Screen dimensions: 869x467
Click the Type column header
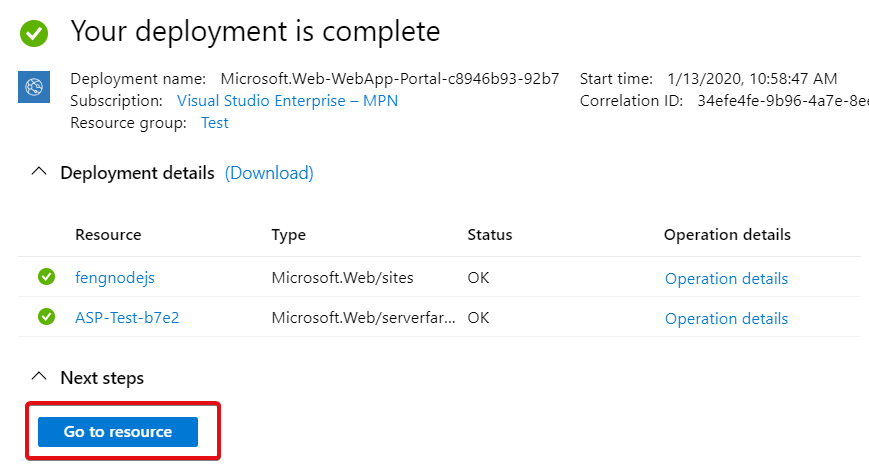click(288, 235)
